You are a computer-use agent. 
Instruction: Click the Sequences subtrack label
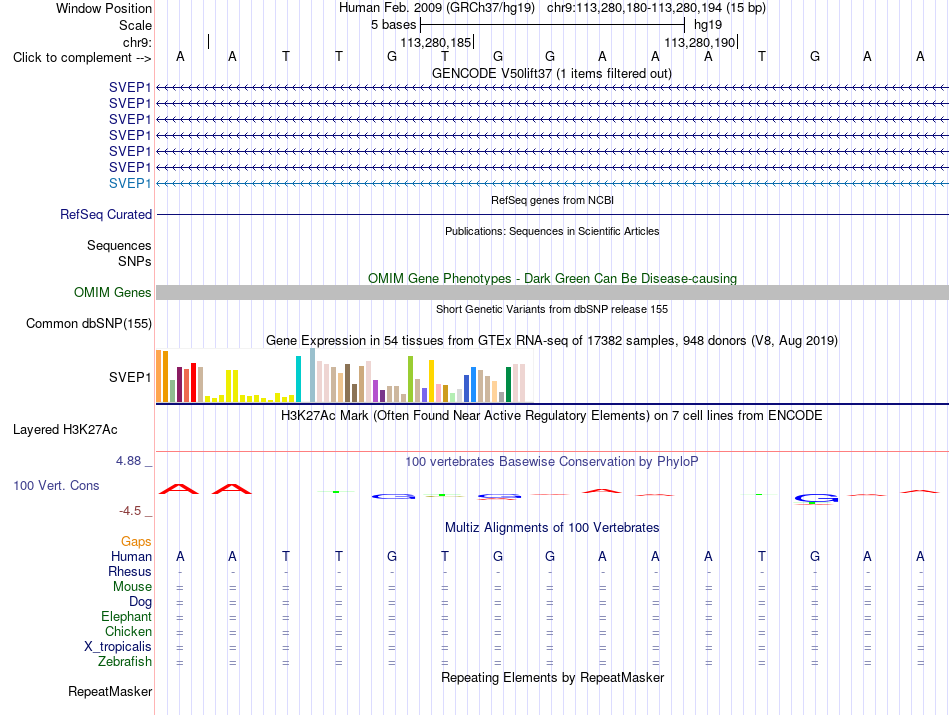pos(119,245)
